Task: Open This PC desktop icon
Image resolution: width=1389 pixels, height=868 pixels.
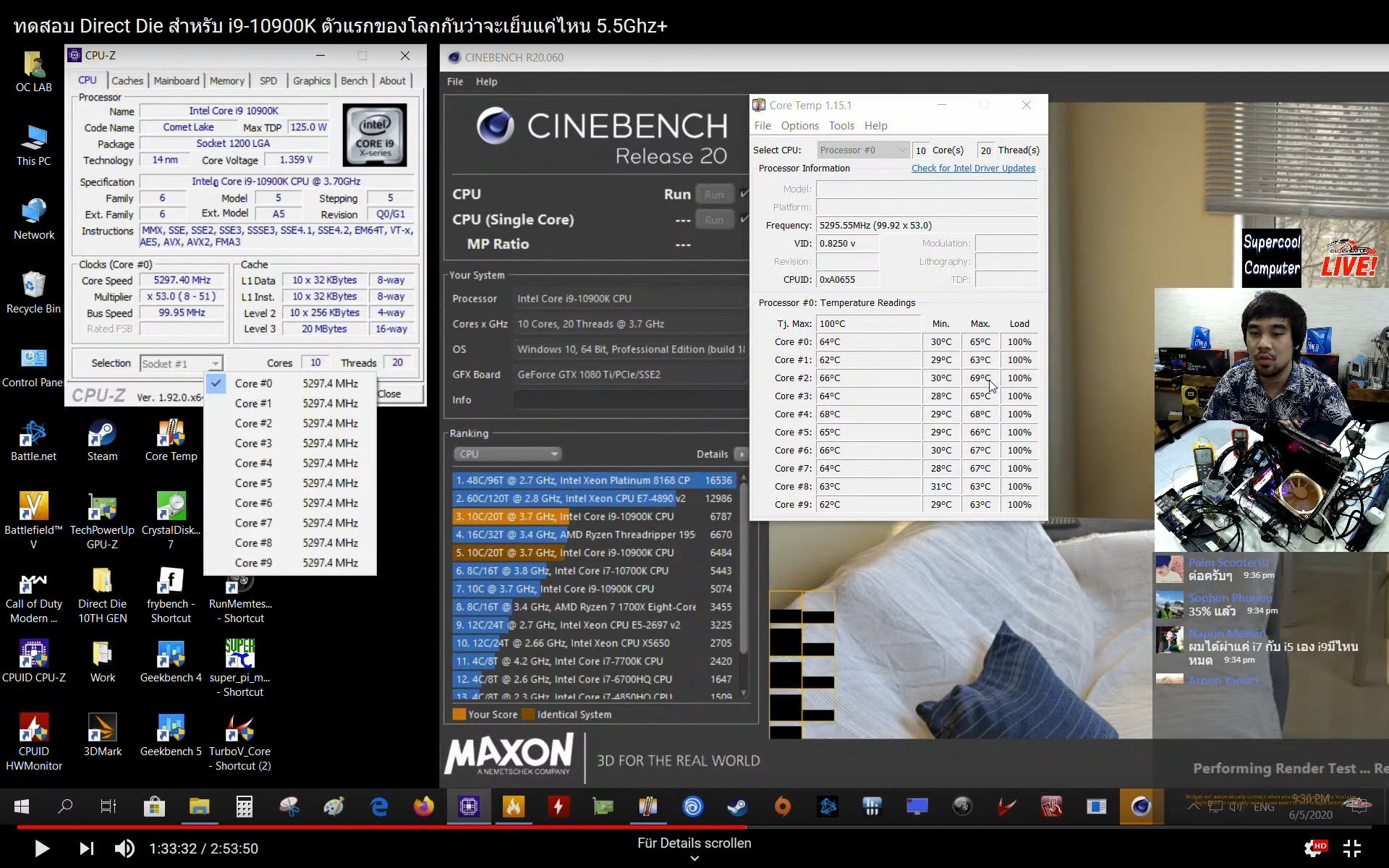Action: 33,145
